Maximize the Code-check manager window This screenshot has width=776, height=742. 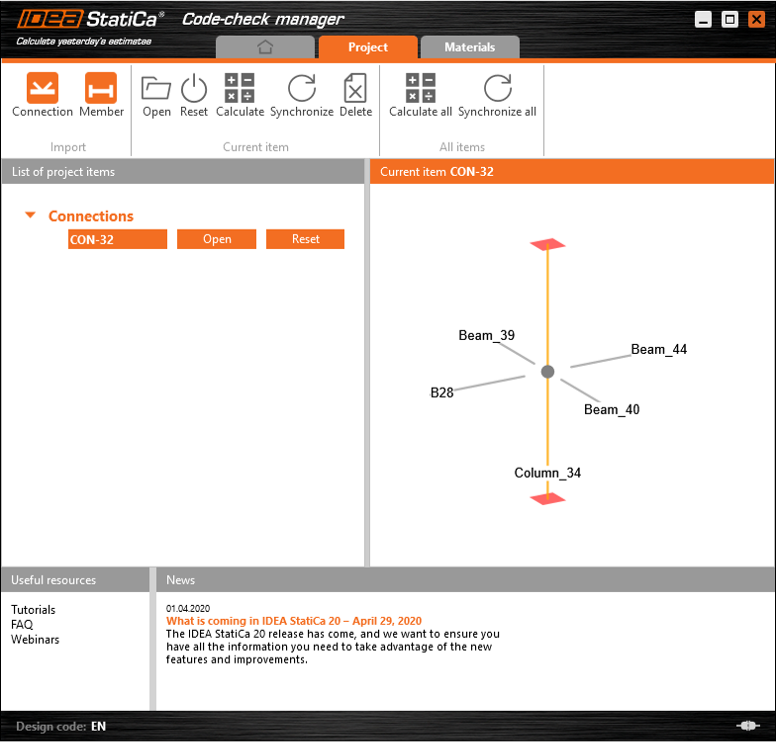pyautogui.click(x=729, y=19)
